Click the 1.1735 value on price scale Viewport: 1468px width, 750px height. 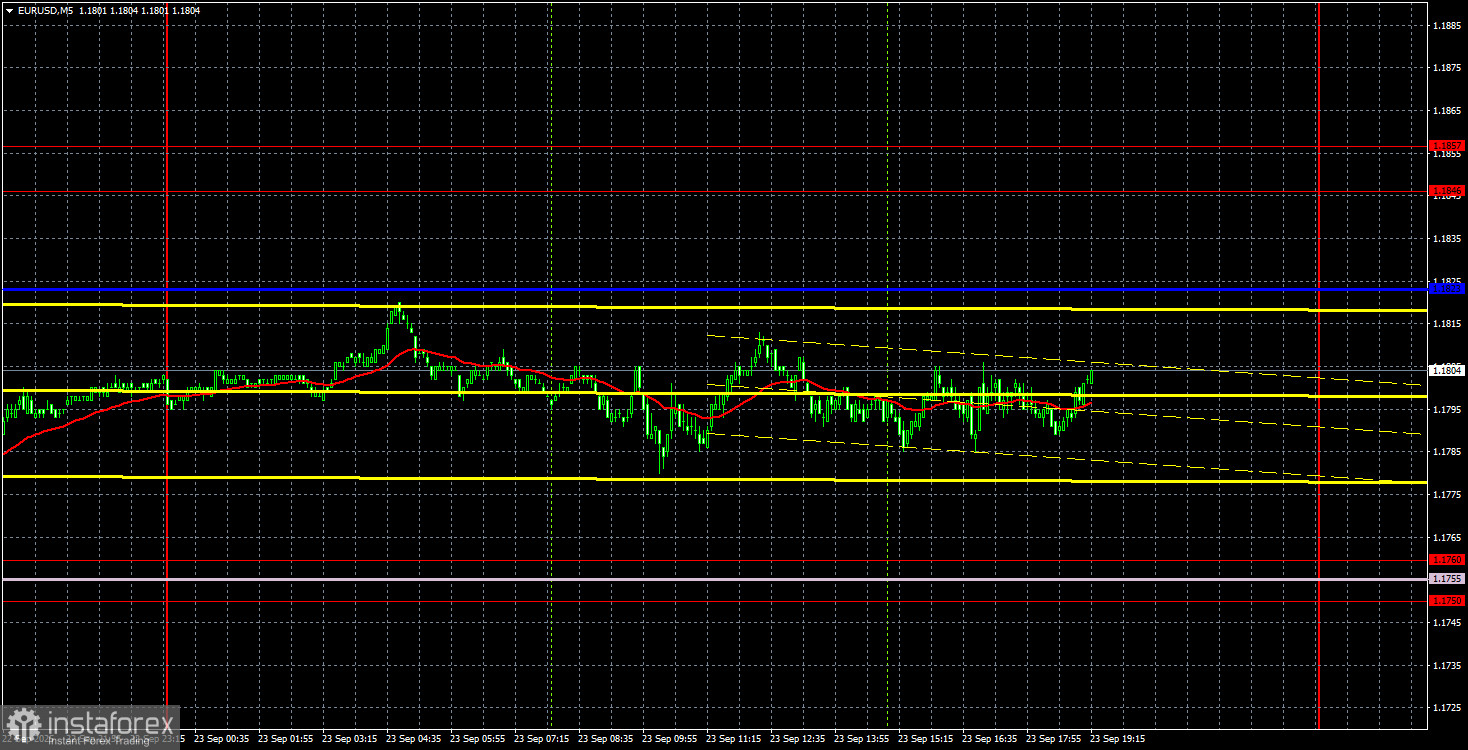[1448, 665]
